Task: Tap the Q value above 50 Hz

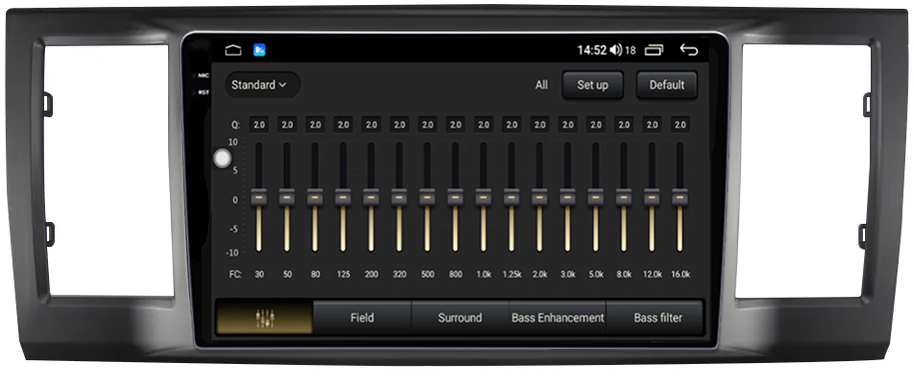Action: tap(287, 125)
